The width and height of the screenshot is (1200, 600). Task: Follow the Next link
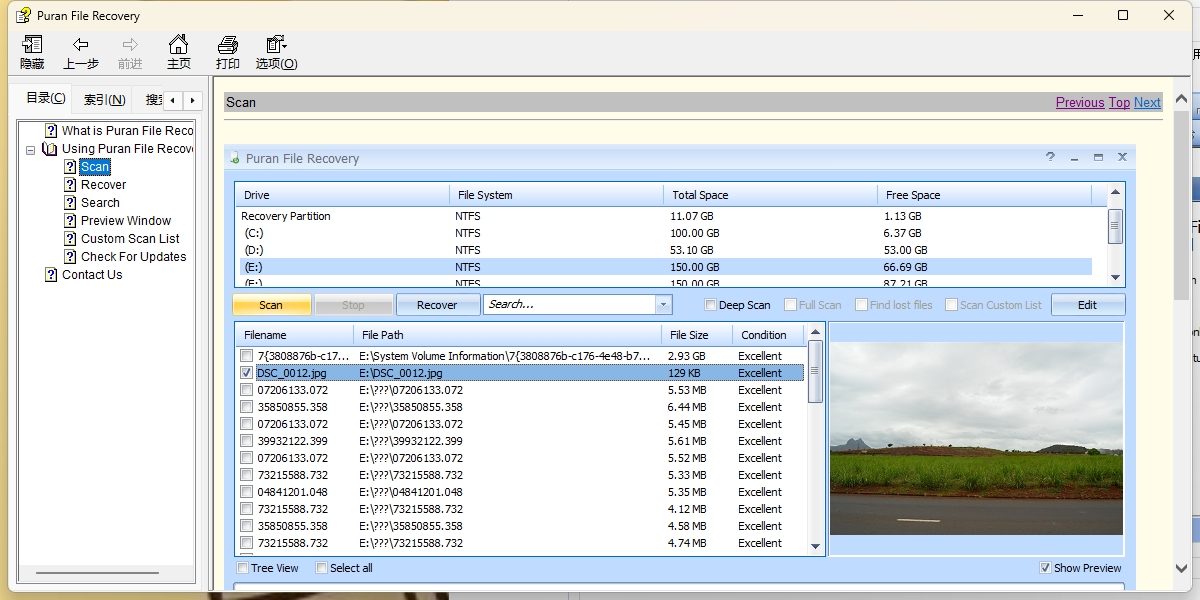point(1147,102)
